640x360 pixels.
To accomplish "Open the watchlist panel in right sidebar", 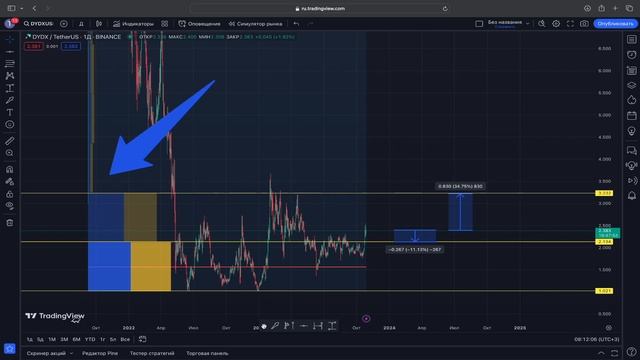I will pyautogui.click(x=631, y=39).
